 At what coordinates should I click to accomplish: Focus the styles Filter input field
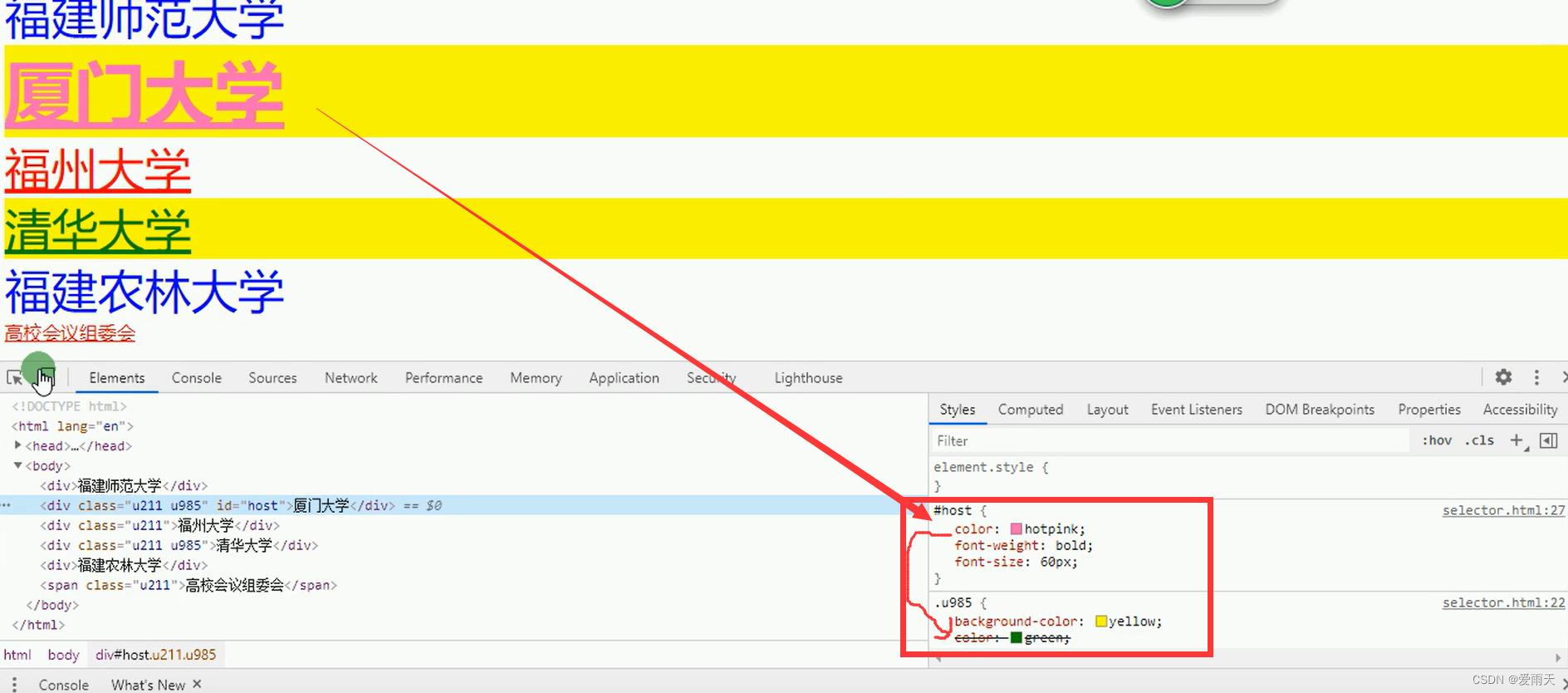1171,440
